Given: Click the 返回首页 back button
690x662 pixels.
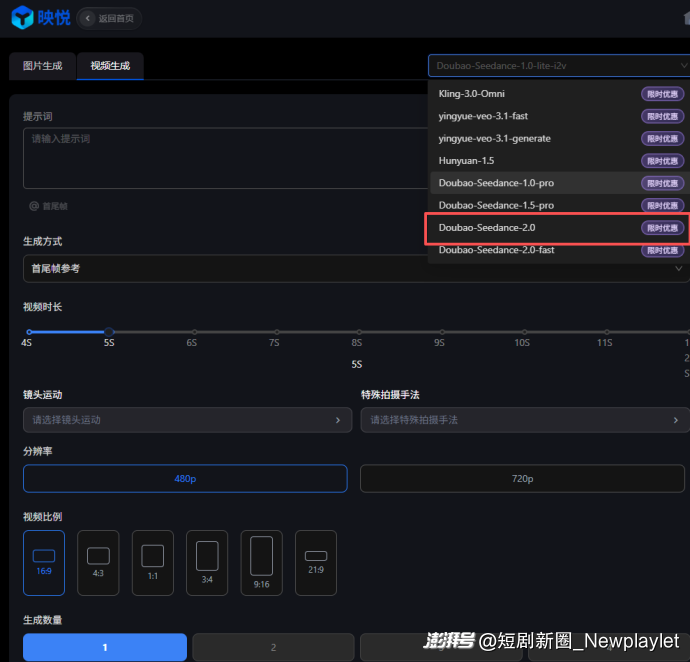Looking at the screenshot, I should (109, 18).
